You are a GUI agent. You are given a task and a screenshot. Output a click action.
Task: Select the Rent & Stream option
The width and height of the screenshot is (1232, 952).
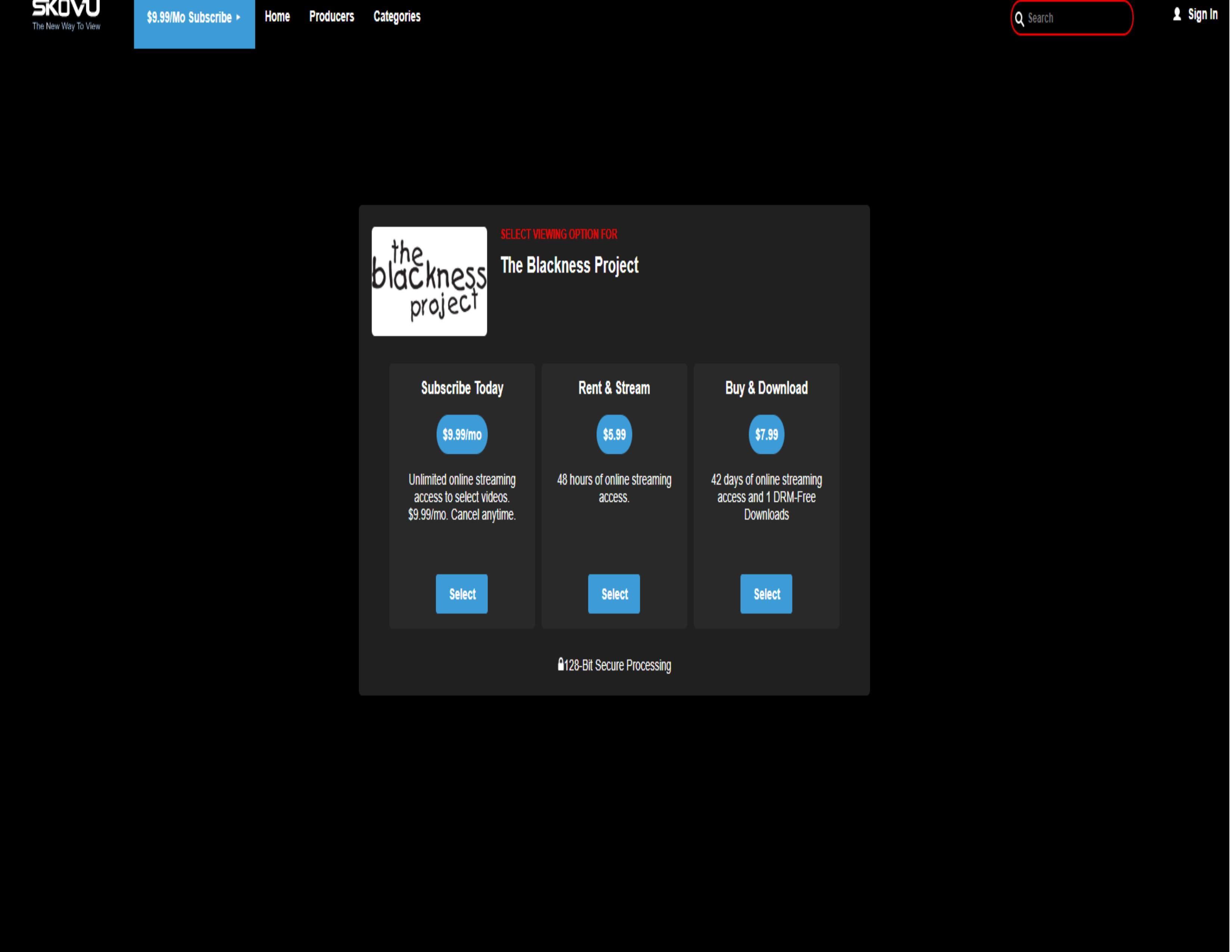point(614,594)
